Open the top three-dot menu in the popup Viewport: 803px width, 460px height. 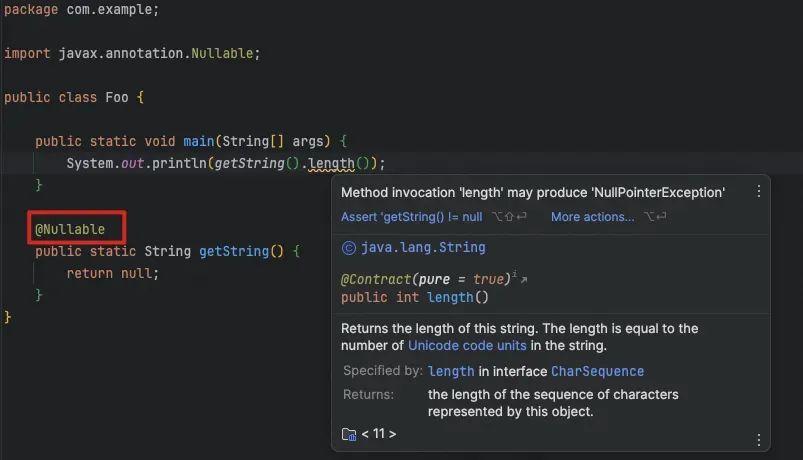[x=758, y=192]
